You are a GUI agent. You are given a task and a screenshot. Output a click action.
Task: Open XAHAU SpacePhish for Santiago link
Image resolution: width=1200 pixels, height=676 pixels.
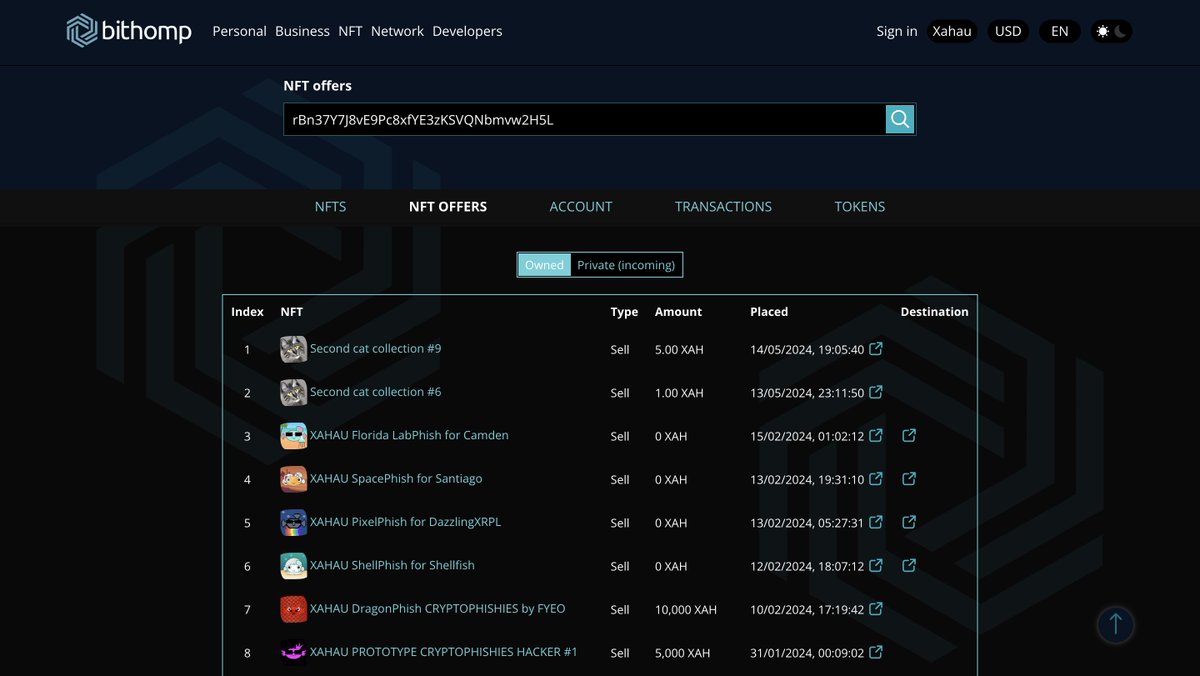click(396, 479)
